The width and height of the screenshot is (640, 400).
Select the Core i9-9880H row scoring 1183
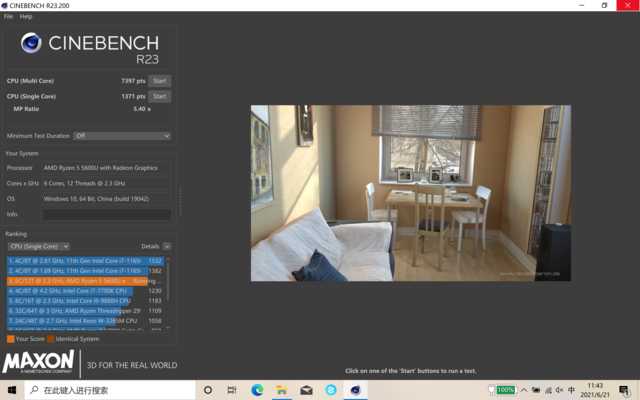86,301
